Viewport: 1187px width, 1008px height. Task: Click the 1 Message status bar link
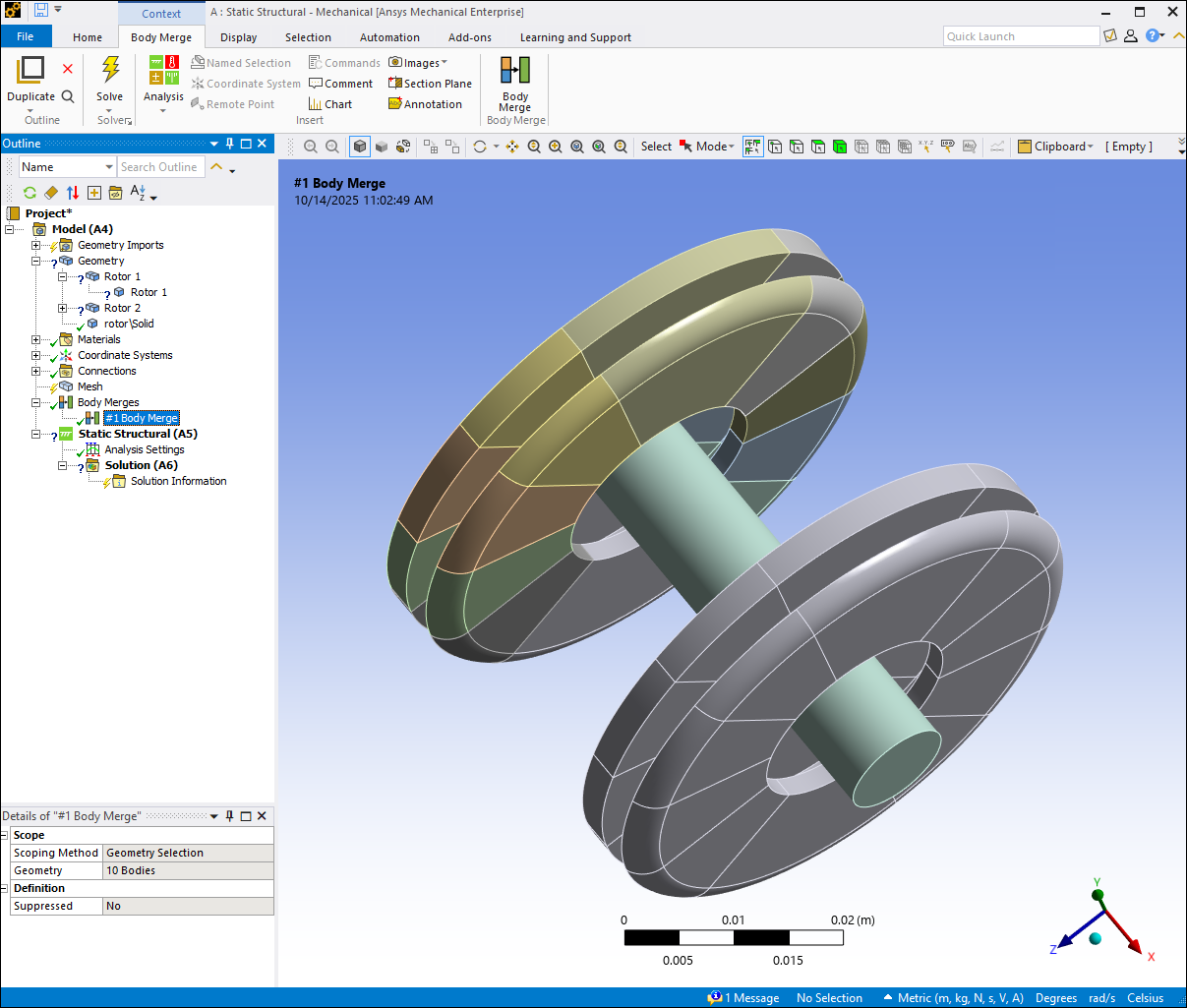click(x=744, y=998)
